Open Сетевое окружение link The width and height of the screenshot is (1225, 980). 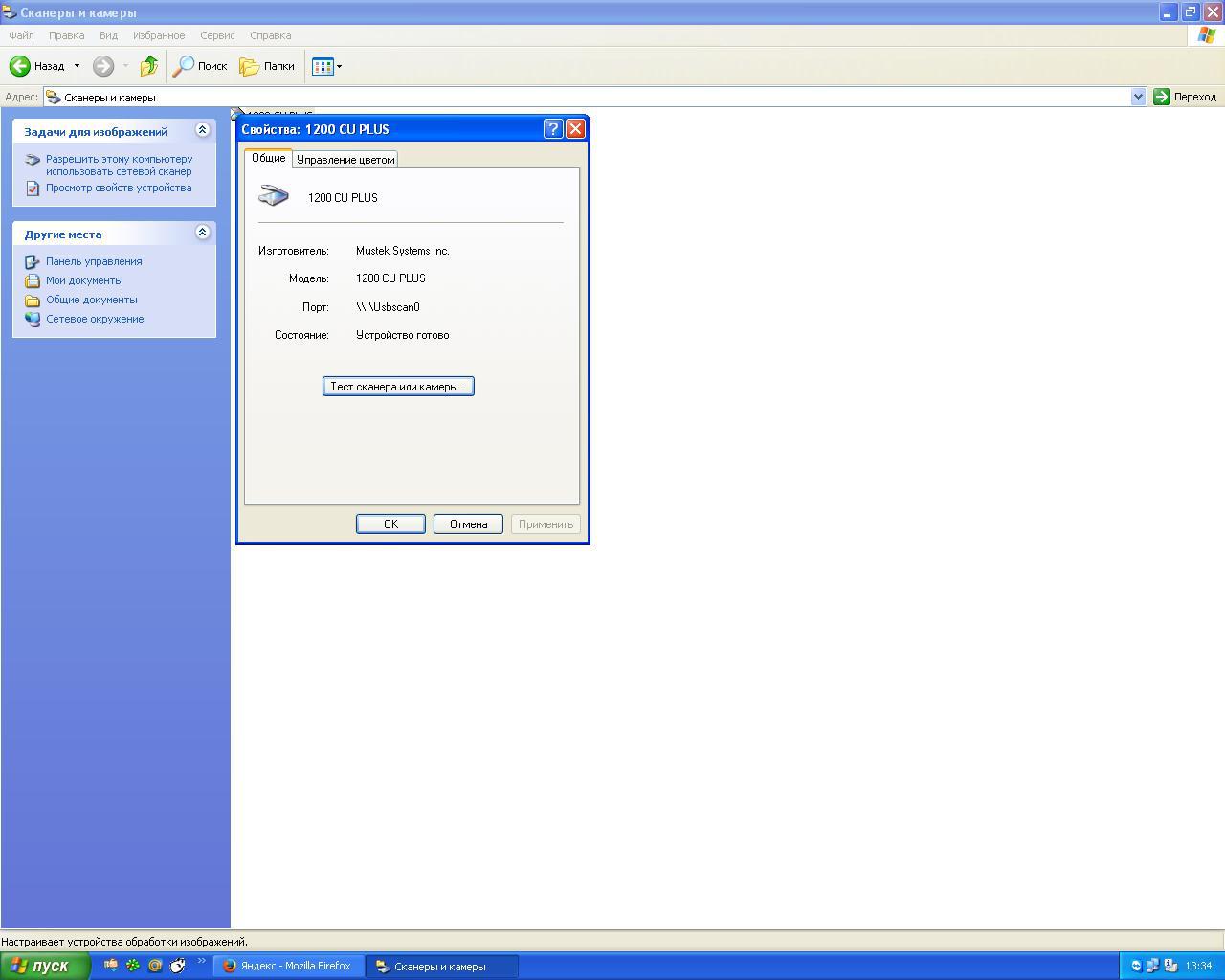[95, 319]
